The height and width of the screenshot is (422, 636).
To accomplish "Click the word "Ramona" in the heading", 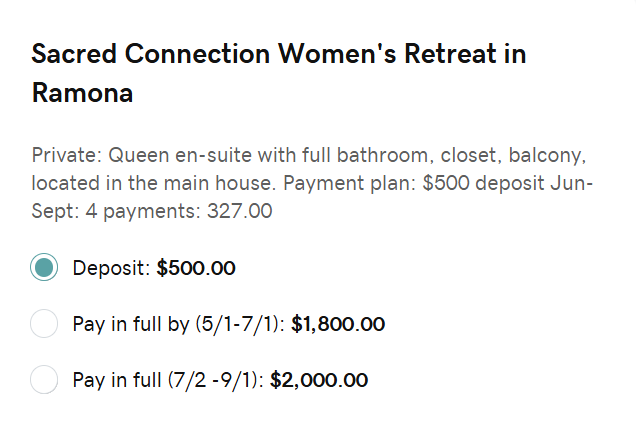I will [82, 93].
